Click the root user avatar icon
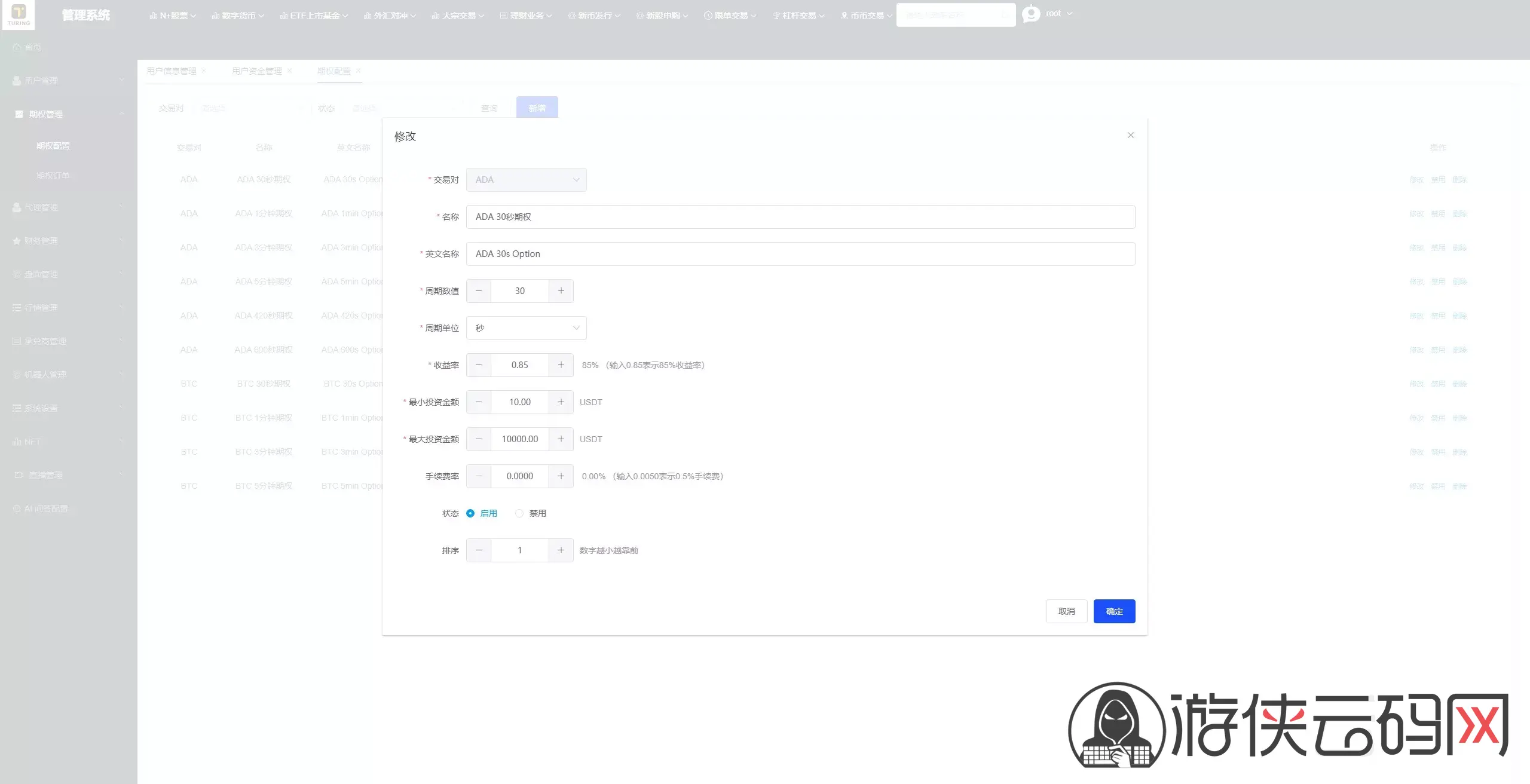Screen dimensions: 1530x784 [x=1031, y=14]
